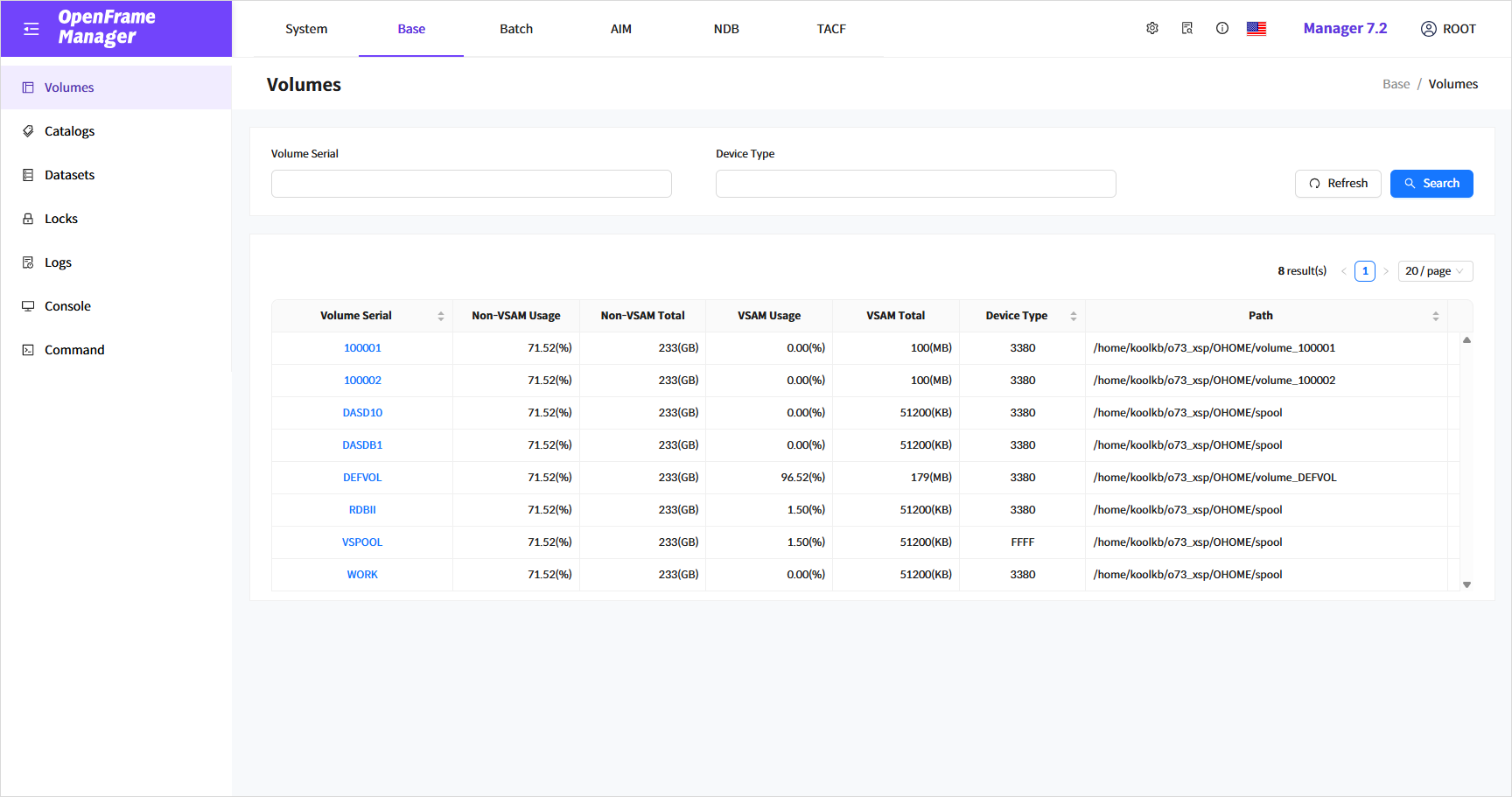Go to next page with right chevron
This screenshot has height=797, width=1512.
(x=1386, y=271)
